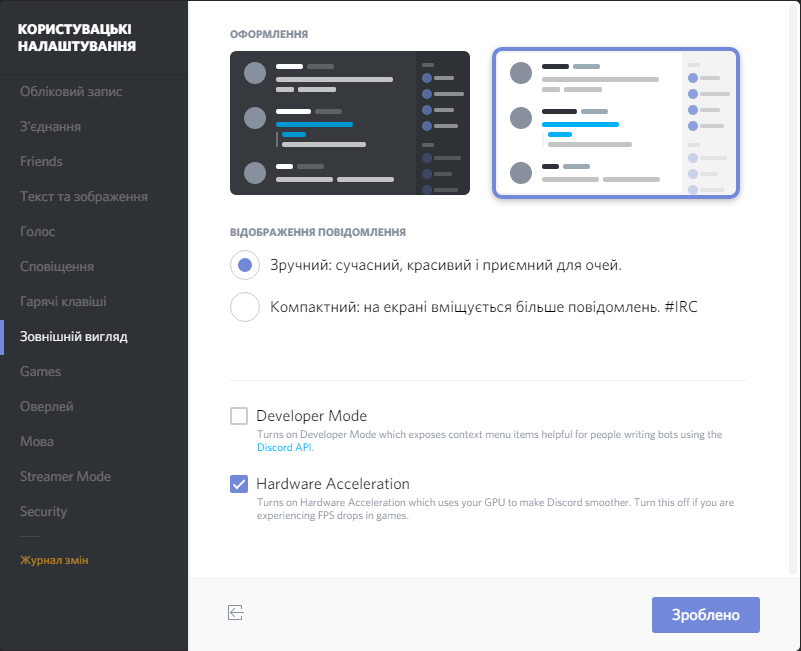Select the Games settings tab
The height and width of the screenshot is (651, 801).
41,372
